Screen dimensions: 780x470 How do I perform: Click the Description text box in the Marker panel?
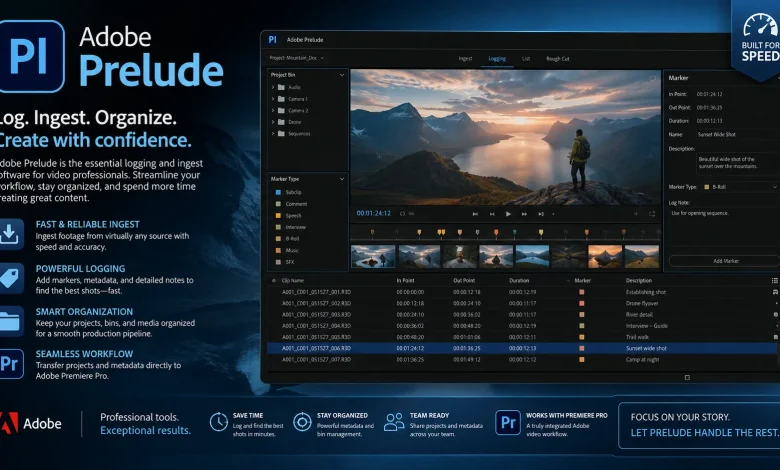(x=738, y=163)
